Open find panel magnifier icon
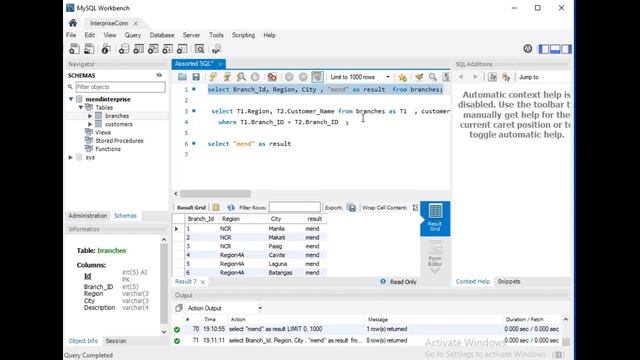The image size is (640, 360). click(x=433, y=77)
